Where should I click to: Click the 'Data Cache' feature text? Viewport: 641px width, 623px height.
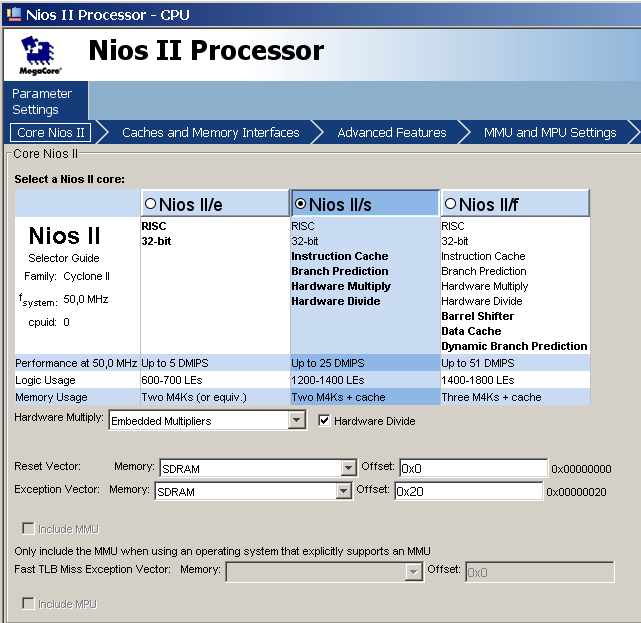(471, 331)
